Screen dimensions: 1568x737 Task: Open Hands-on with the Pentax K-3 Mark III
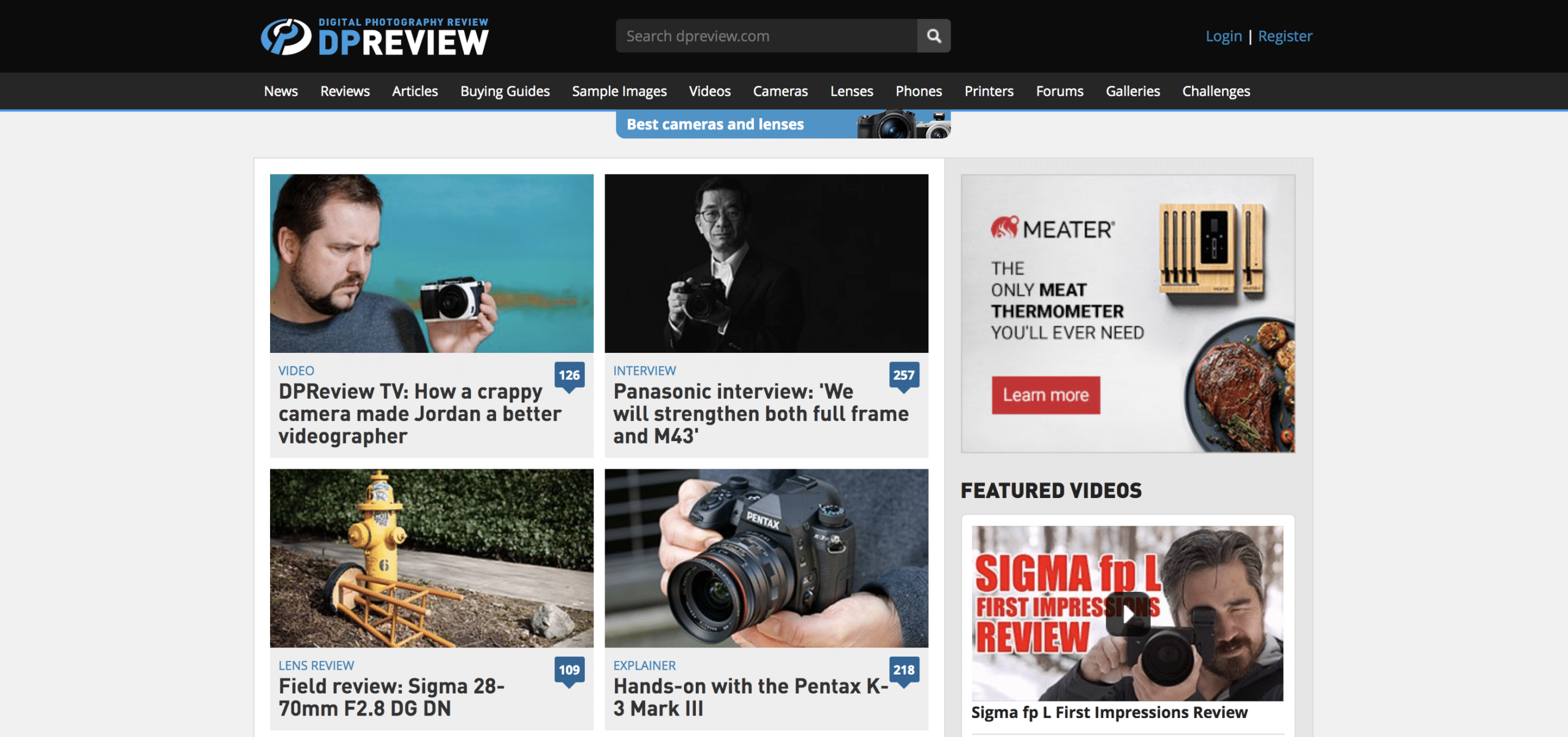click(751, 697)
